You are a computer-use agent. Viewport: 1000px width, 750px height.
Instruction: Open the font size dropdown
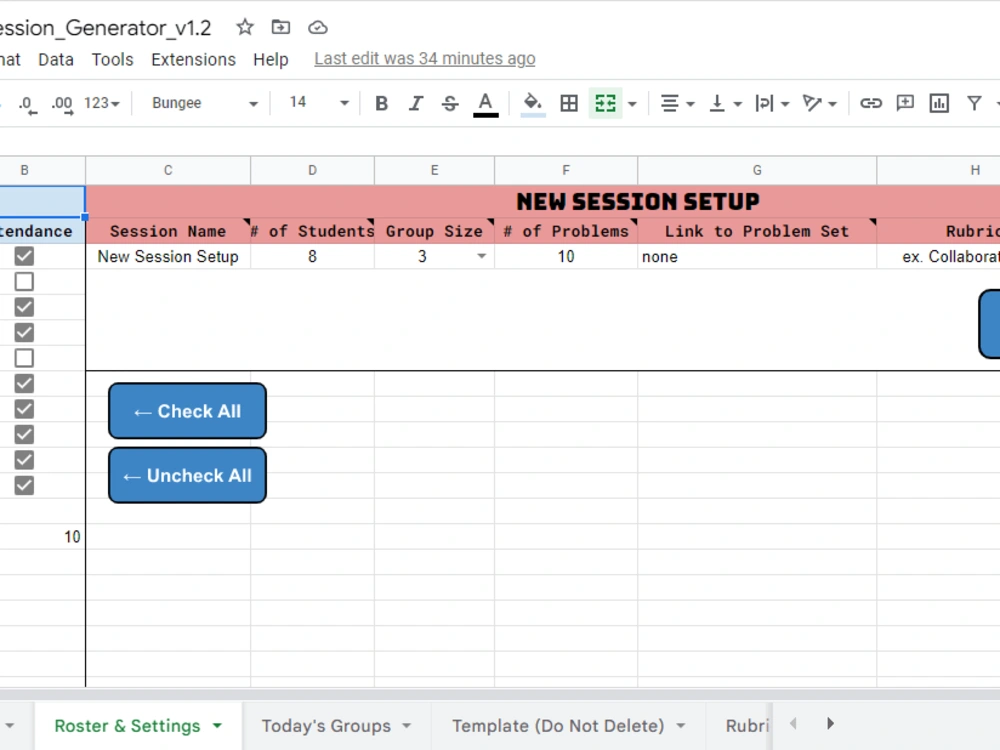pos(344,103)
